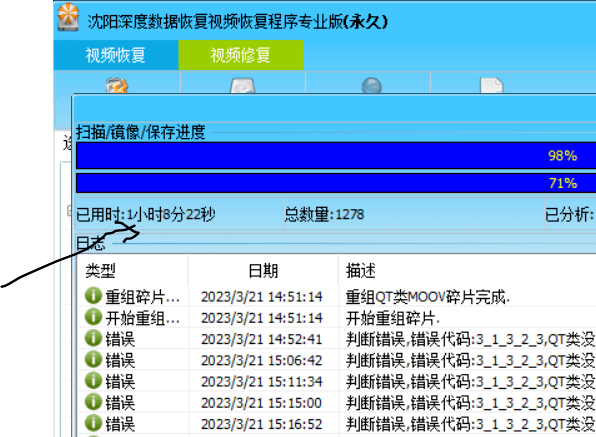
Task: Click the 98% progress bar
Action: (336, 155)
